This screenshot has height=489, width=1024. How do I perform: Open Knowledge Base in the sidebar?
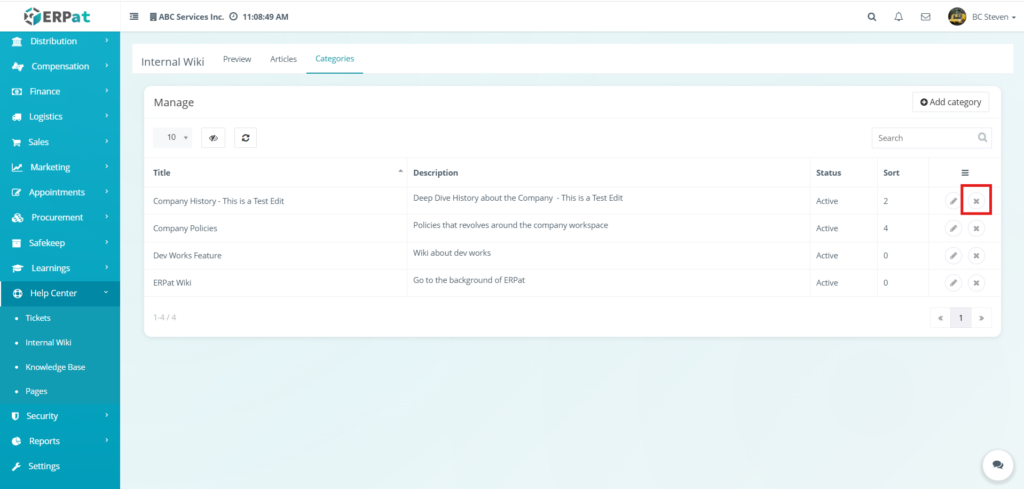[x=55, y=367]
